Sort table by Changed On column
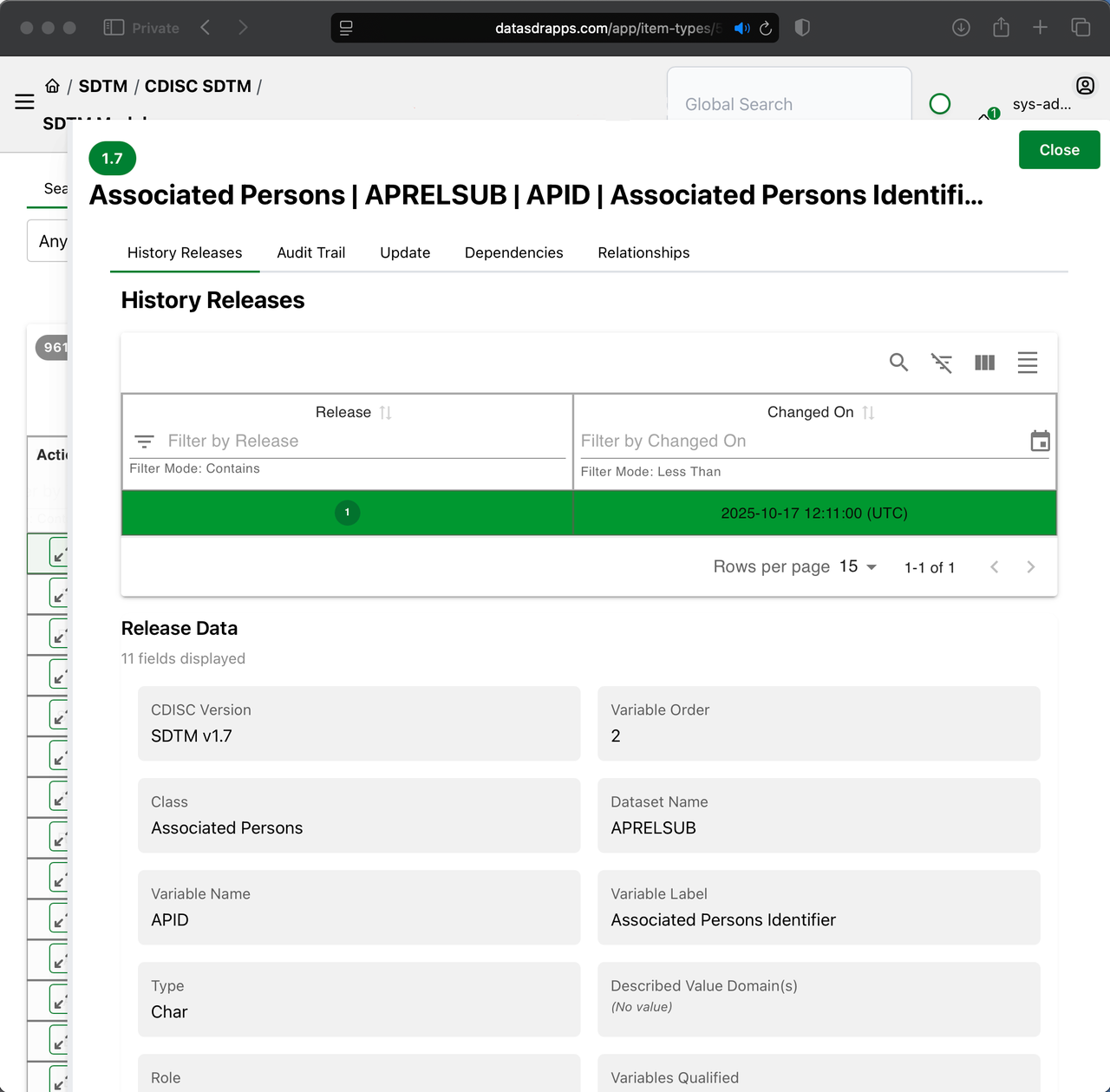1110x1092 pixels. point(868,413)
